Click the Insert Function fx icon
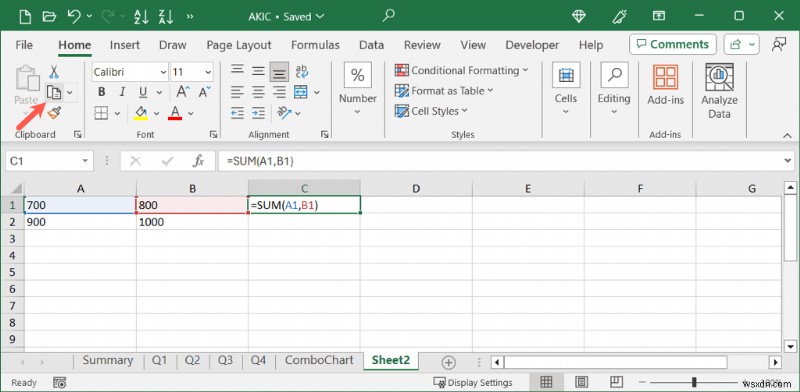800x392 pixels. click(198, 161)
